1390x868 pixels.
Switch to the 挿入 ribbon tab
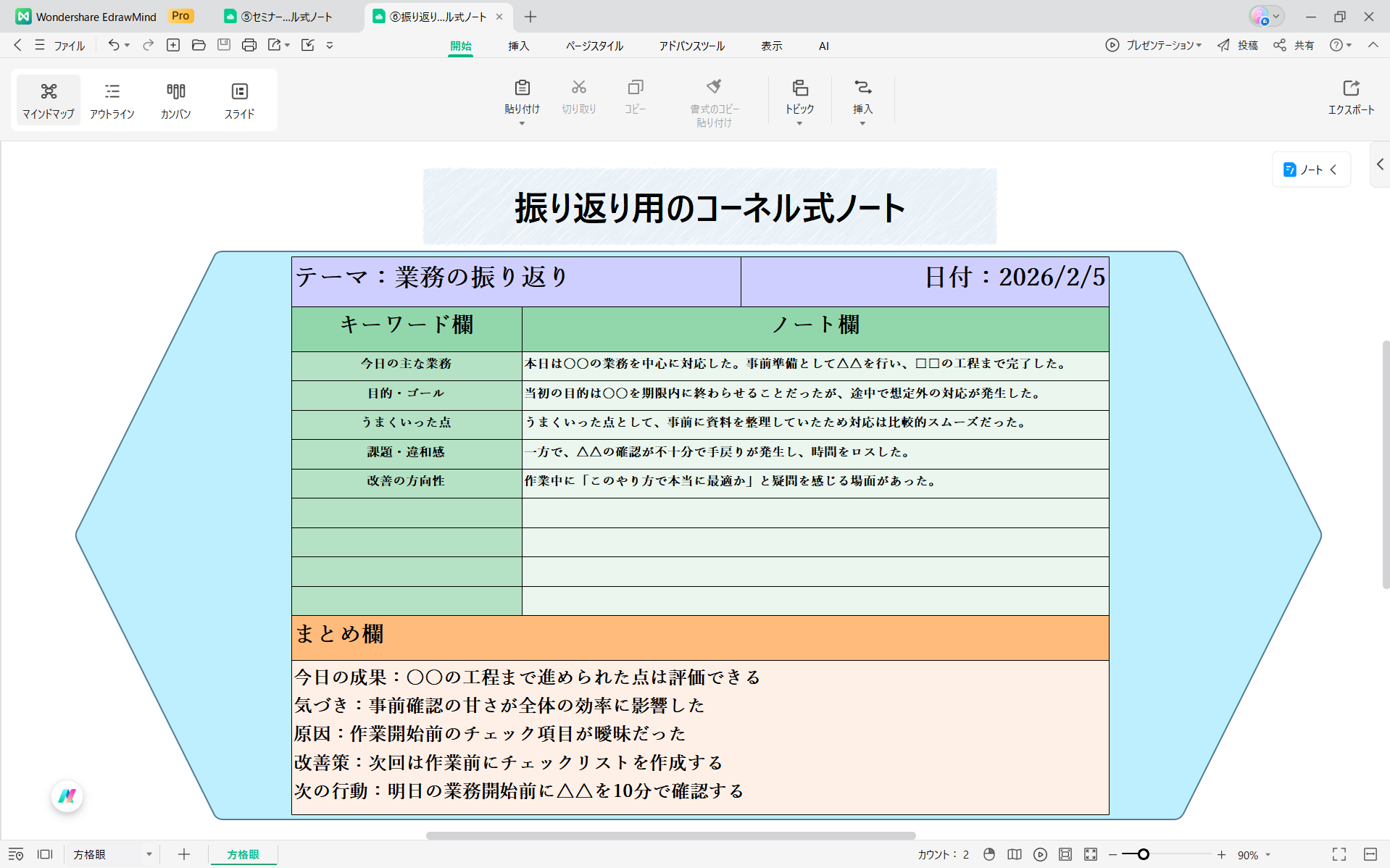click(x=519, y=45)
